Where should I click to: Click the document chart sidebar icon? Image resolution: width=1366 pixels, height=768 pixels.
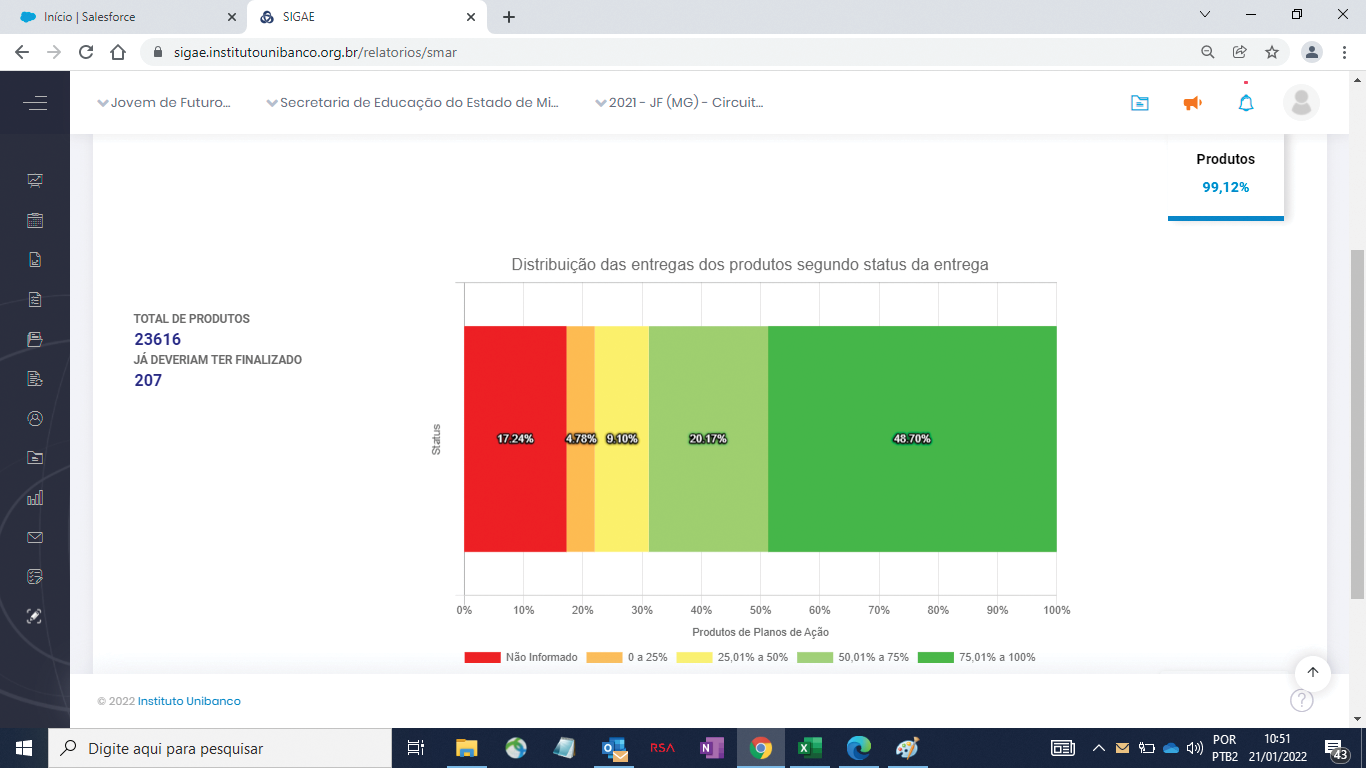tap(35, 260)
